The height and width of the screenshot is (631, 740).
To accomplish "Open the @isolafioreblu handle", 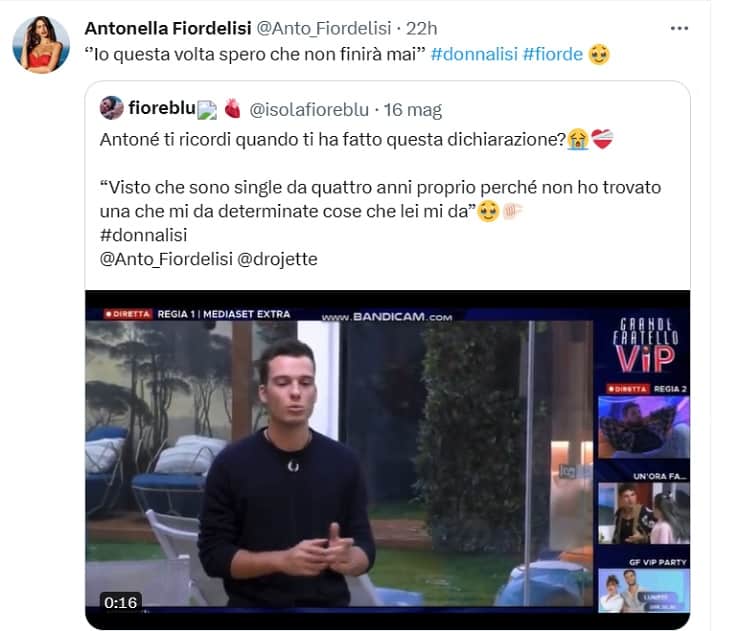I will [x=309, y=109].
